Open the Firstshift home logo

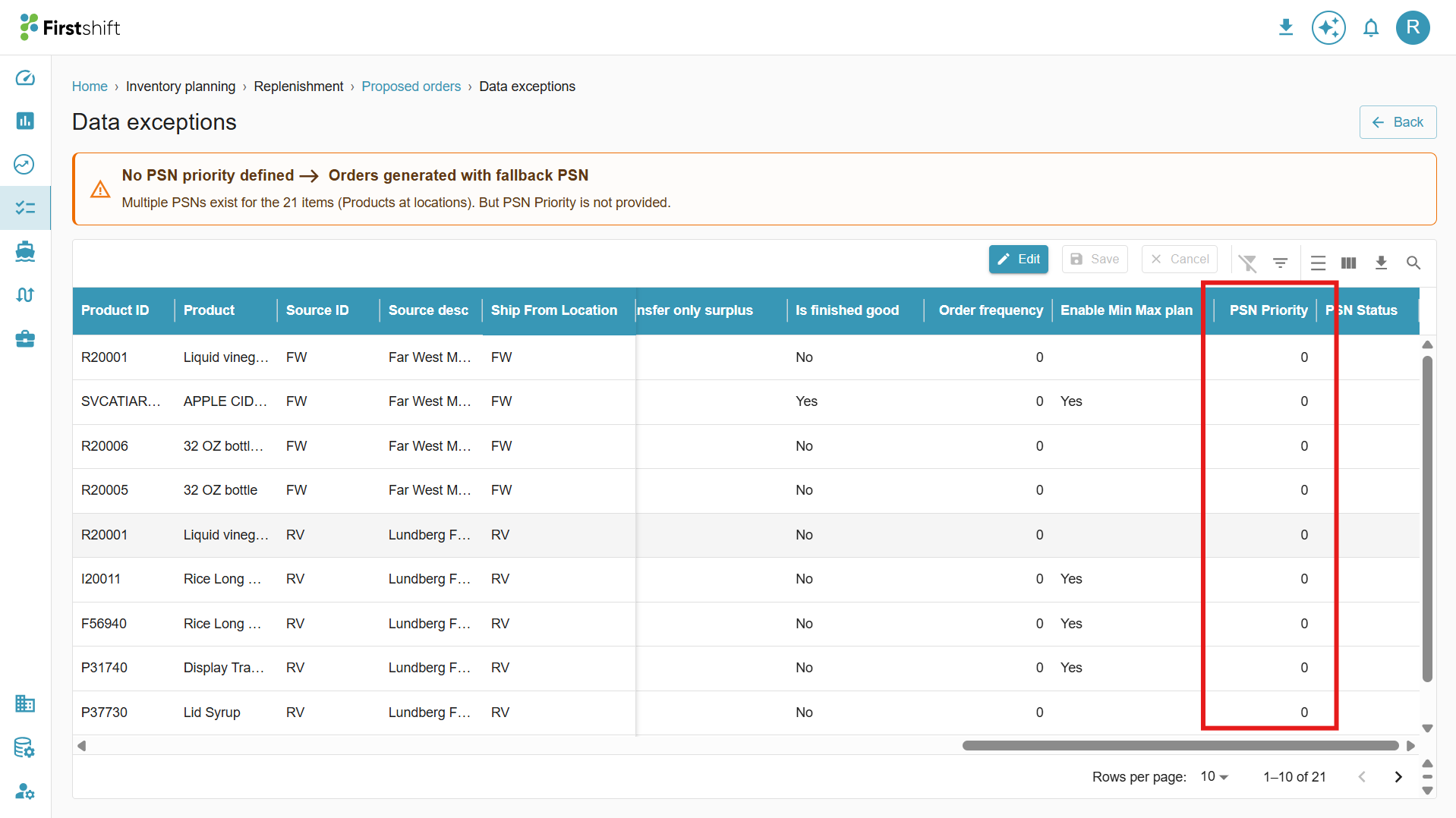click(70, 27)
